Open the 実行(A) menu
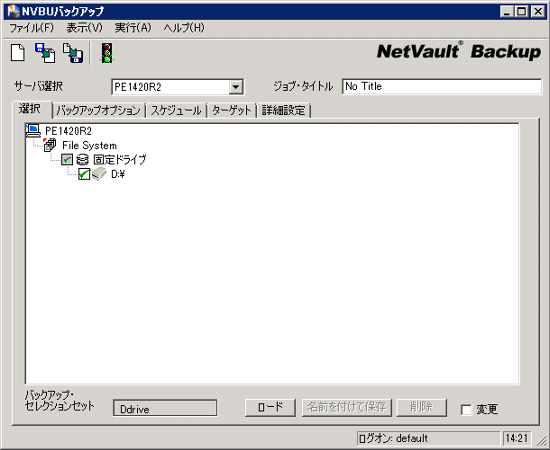Viewport: 550px width, 450px height. point(133,28)
